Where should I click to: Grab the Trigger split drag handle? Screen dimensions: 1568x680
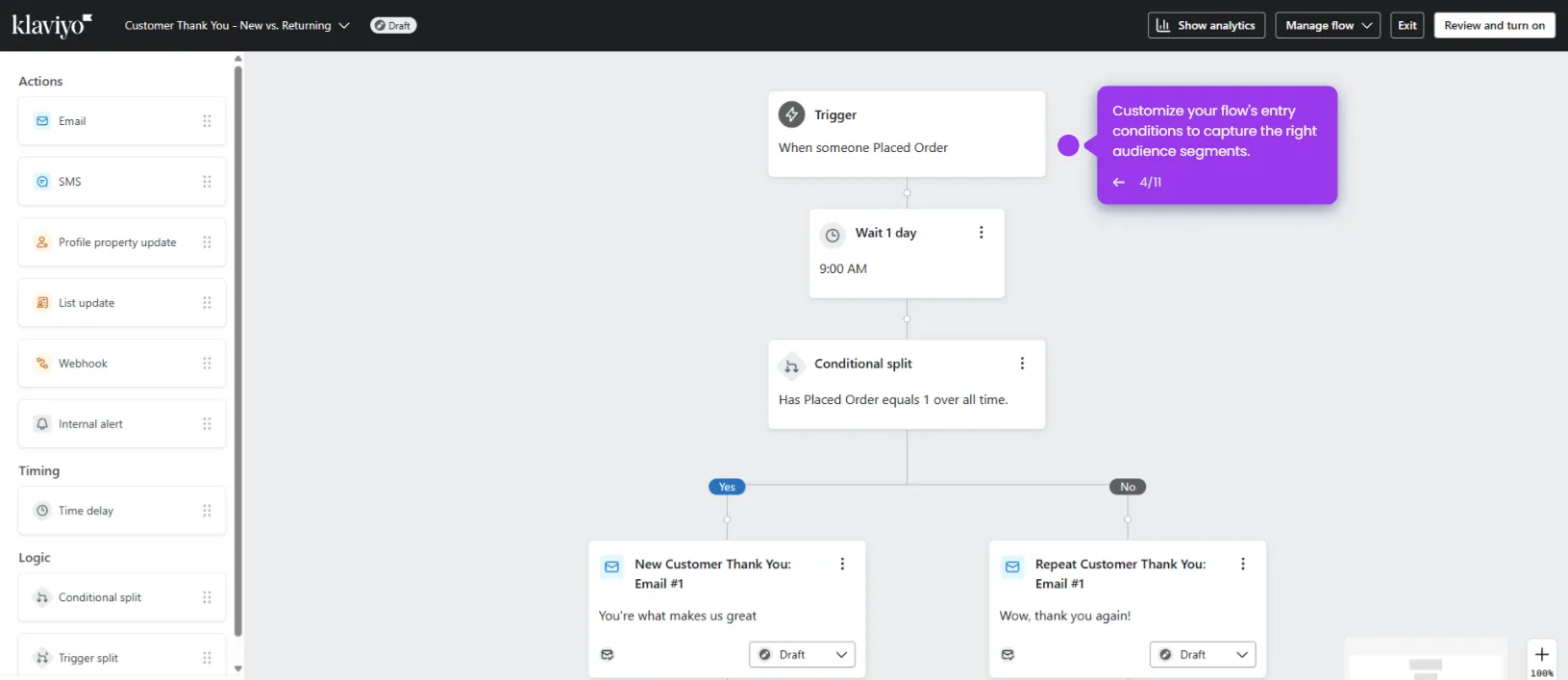coord(207,658)
